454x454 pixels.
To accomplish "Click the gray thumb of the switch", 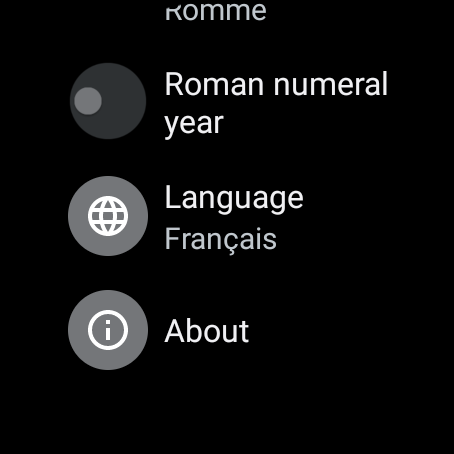I will 88,101.
